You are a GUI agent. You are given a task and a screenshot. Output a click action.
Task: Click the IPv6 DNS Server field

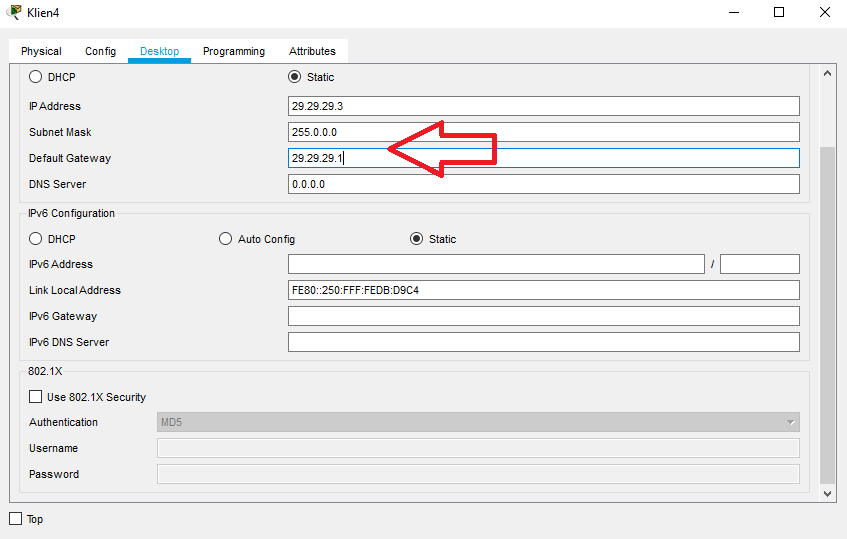point(543,342)
